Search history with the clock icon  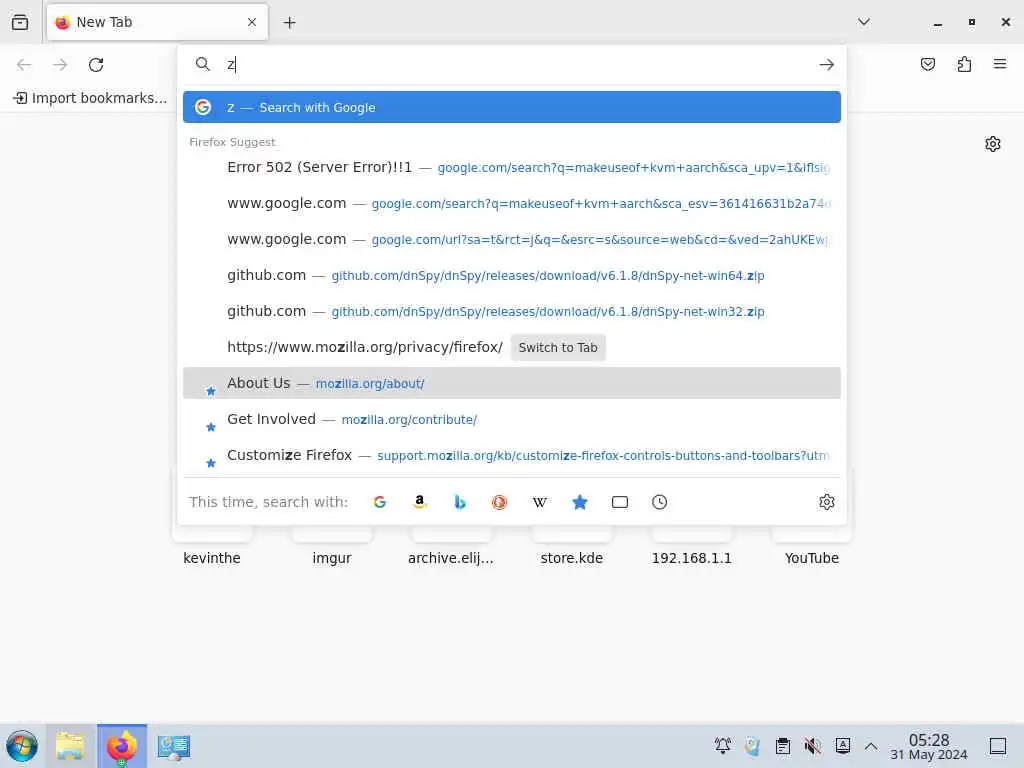click(660, 502)
